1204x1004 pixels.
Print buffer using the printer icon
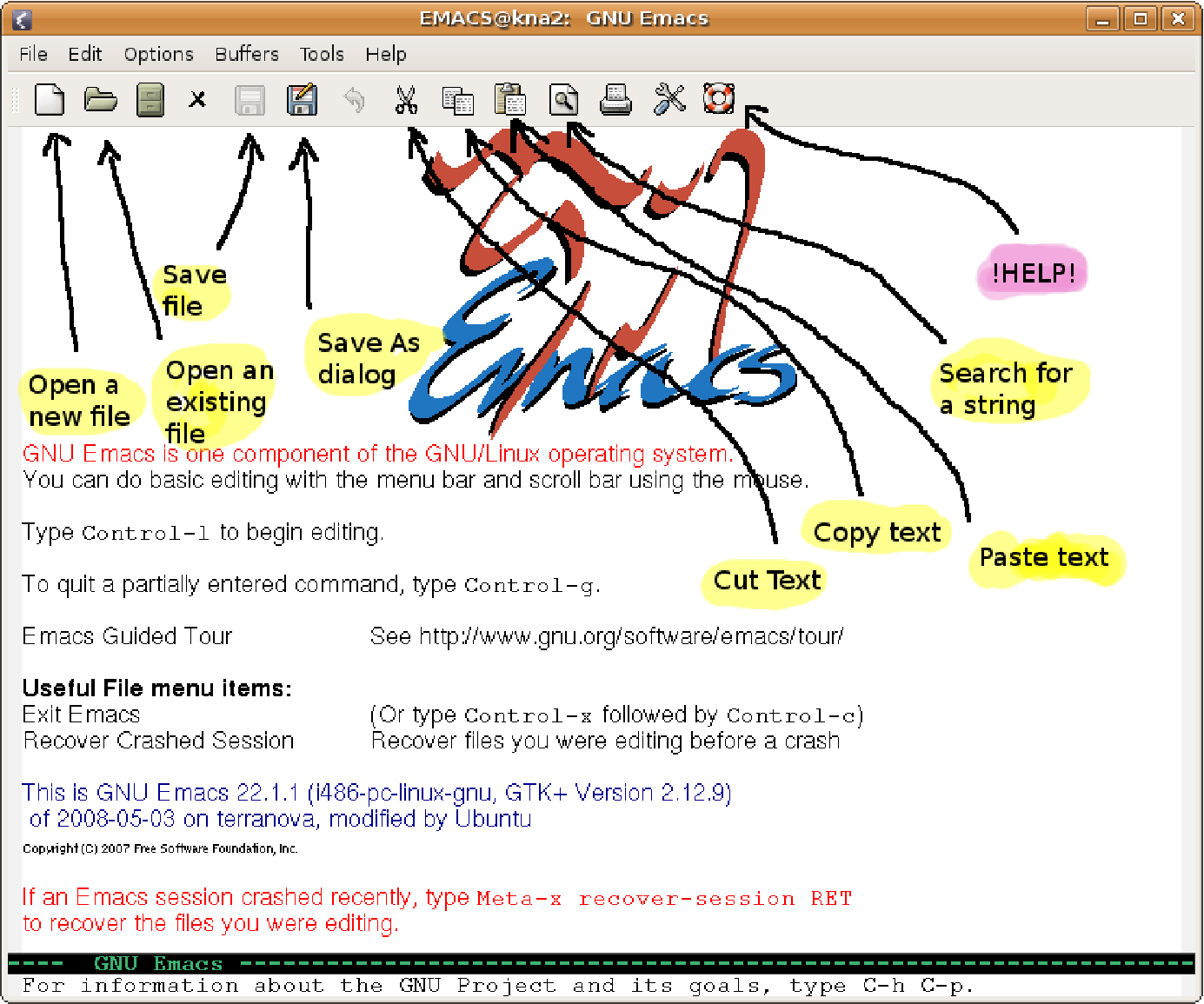point(615,100)
